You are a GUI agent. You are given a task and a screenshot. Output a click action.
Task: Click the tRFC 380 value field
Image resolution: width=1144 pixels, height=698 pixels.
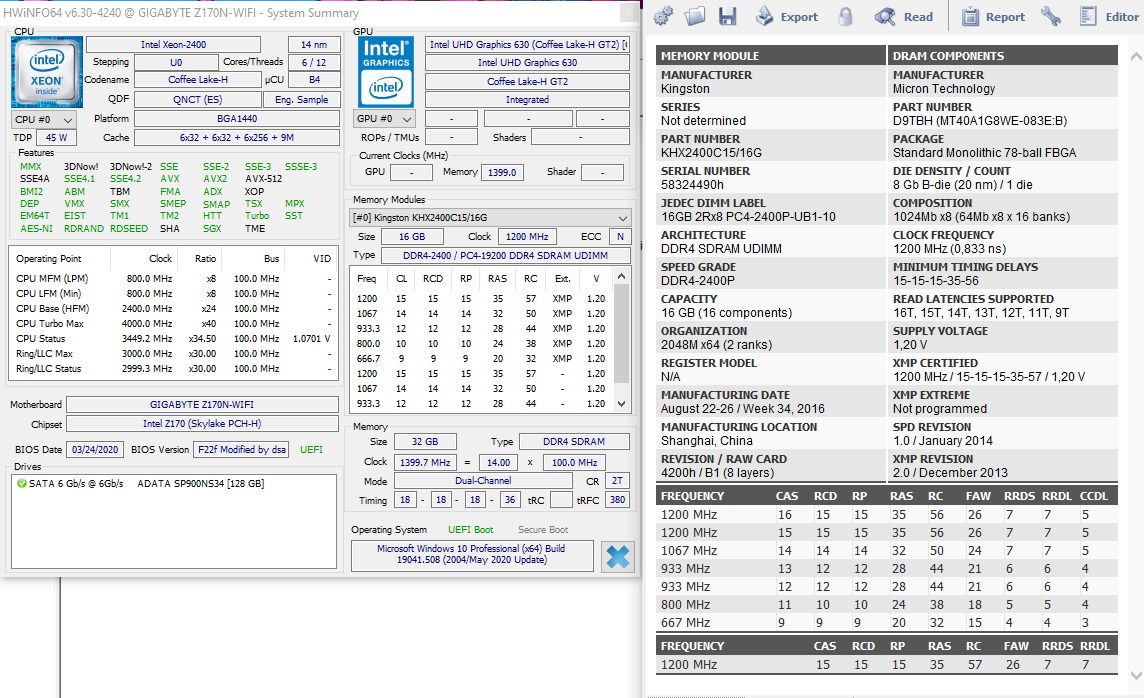click(x=617, y=500)
